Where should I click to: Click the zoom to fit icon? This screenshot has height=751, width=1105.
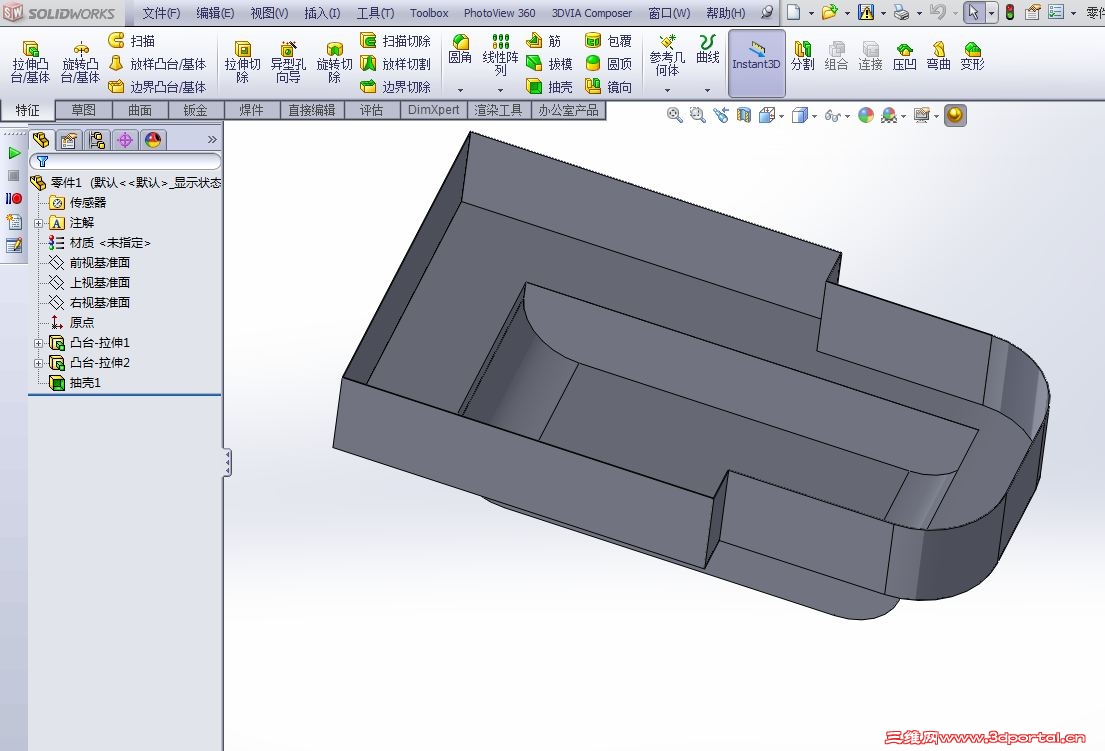(x=674, y=115)
